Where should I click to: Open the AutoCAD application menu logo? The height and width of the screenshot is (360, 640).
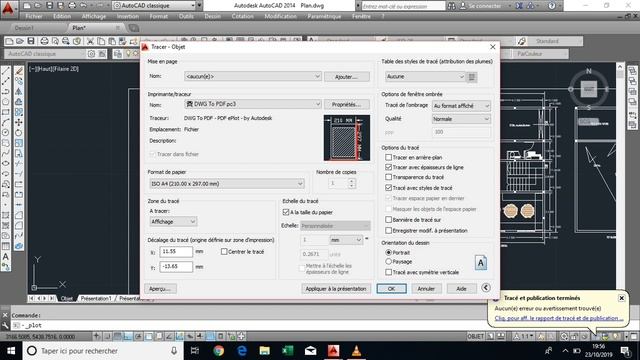click(9, 8)
